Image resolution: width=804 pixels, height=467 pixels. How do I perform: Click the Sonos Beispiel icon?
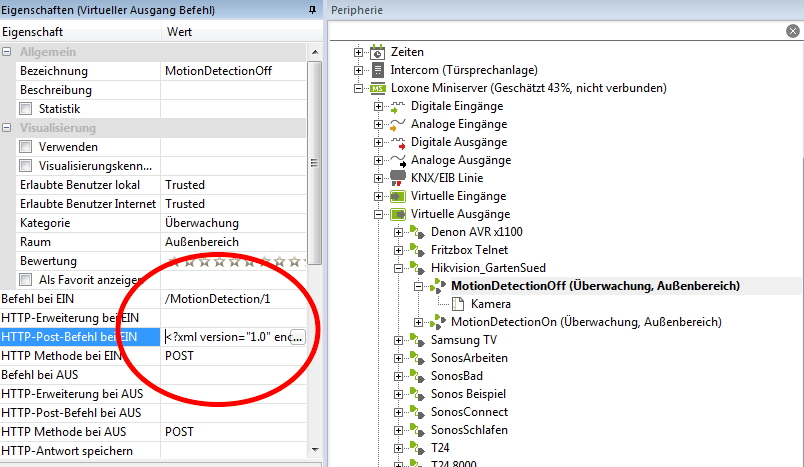tap(417, 394)
